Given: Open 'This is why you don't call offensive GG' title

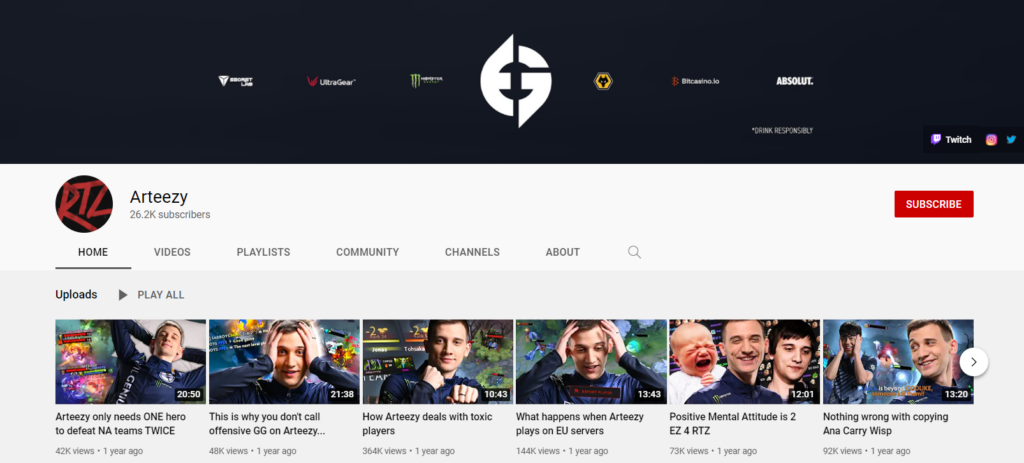Looking at the screenshot, I should tap(267, 424).
